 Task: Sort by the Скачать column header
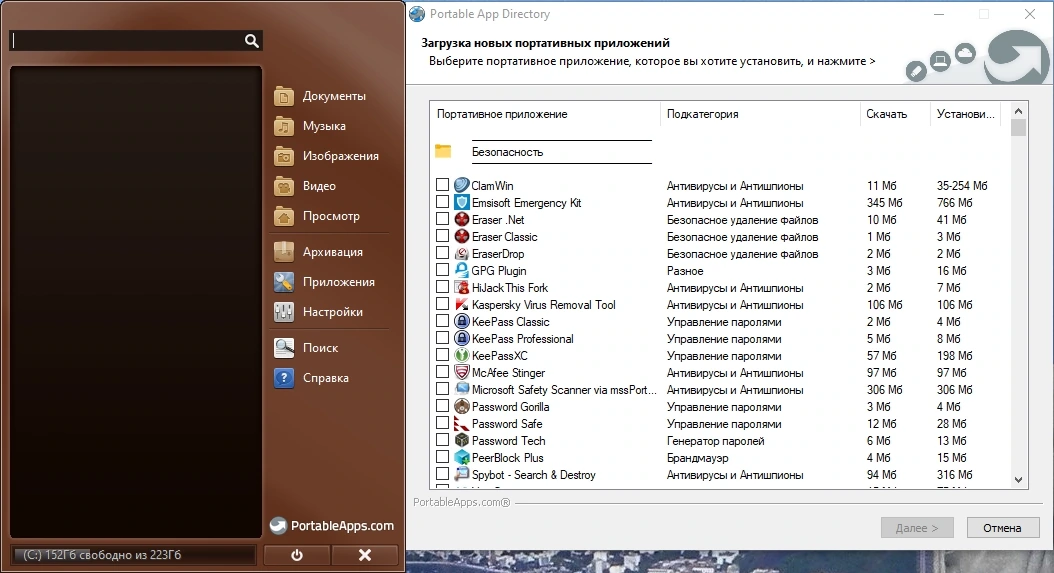895,114
